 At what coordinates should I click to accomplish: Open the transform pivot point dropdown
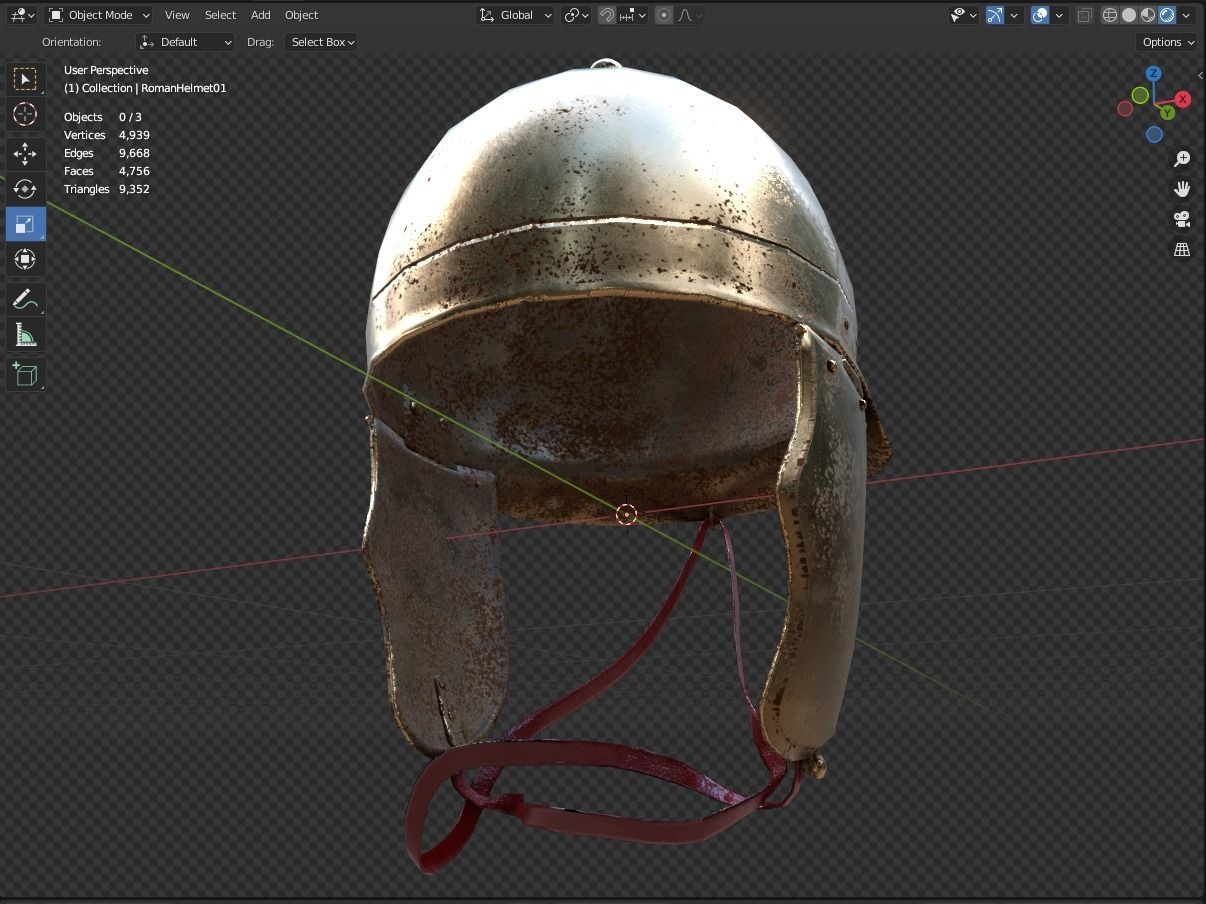coord(577,15)
